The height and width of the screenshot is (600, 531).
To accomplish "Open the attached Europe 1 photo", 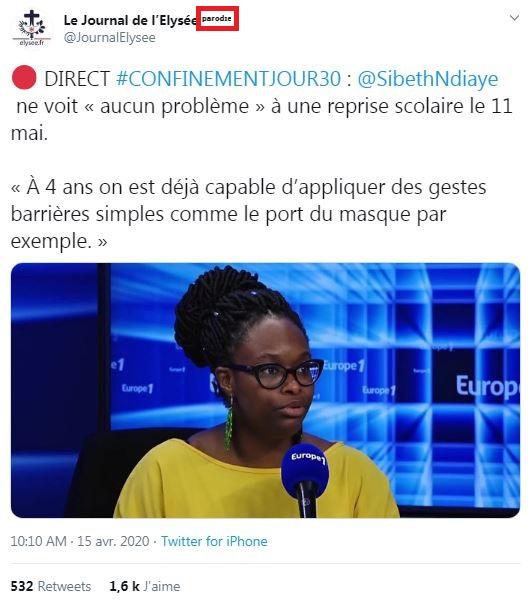I will pos(265,390).
